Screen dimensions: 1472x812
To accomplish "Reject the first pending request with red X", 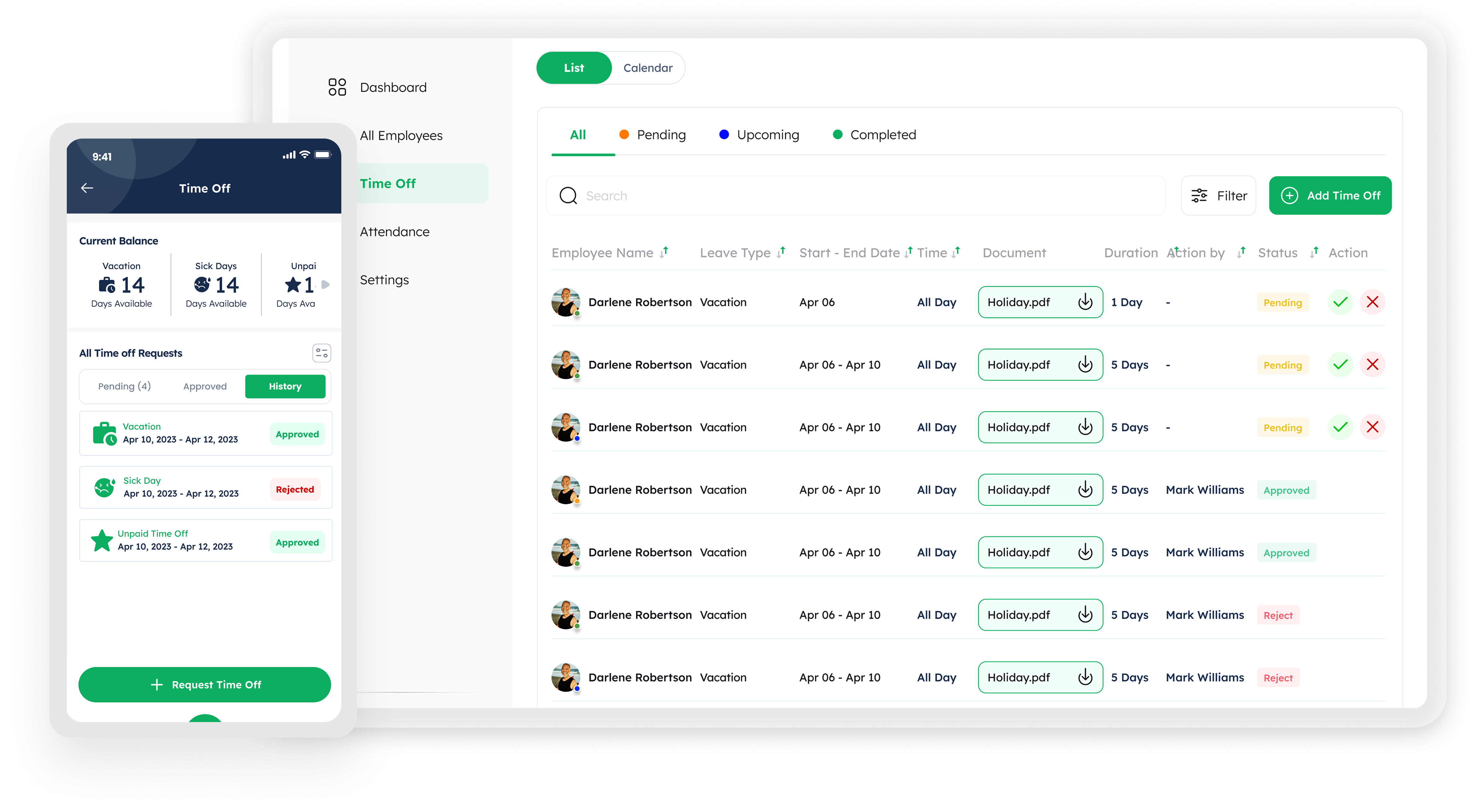I will click(1372, 302).
